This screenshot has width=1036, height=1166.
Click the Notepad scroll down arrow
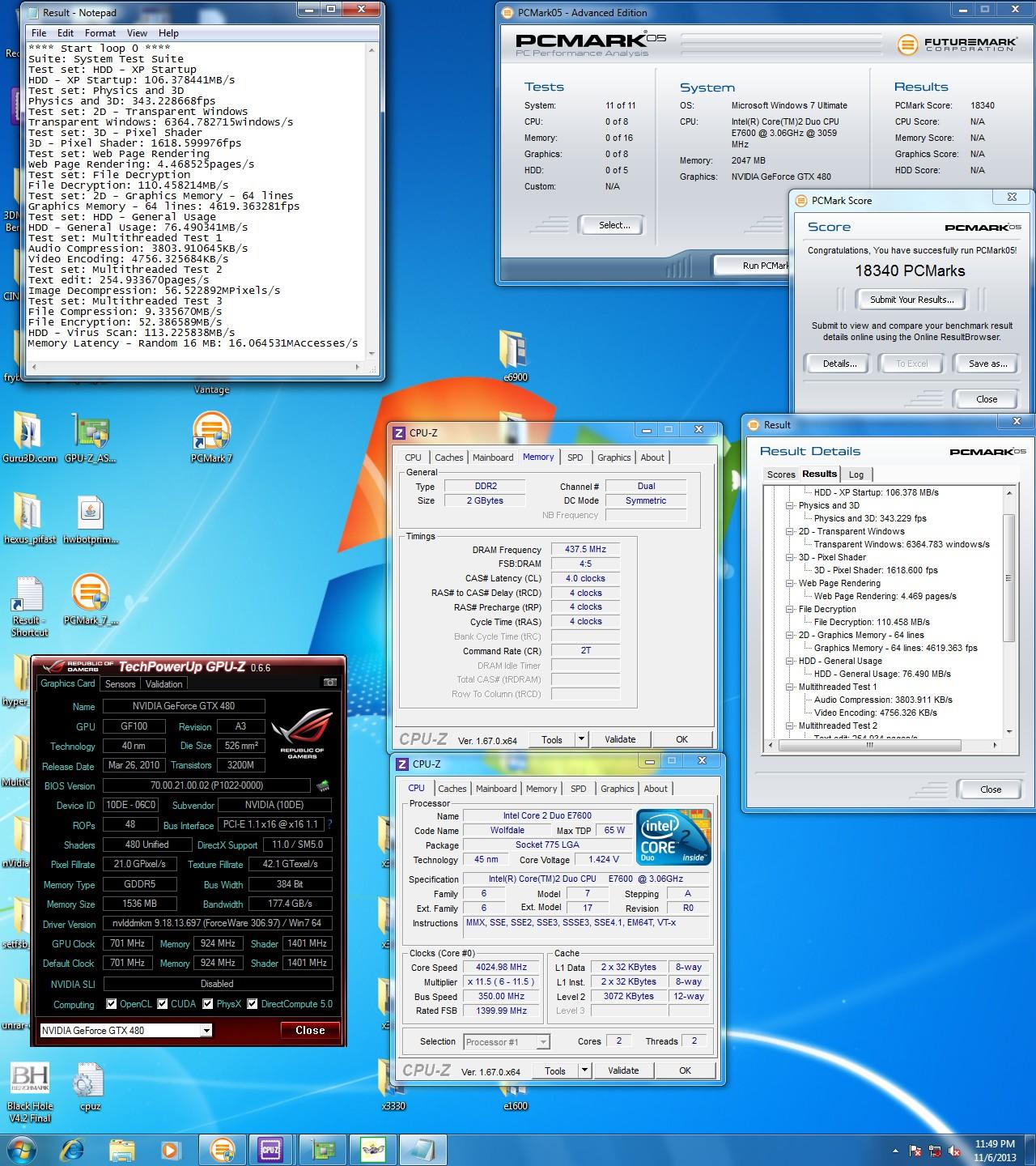pos(372,354)
